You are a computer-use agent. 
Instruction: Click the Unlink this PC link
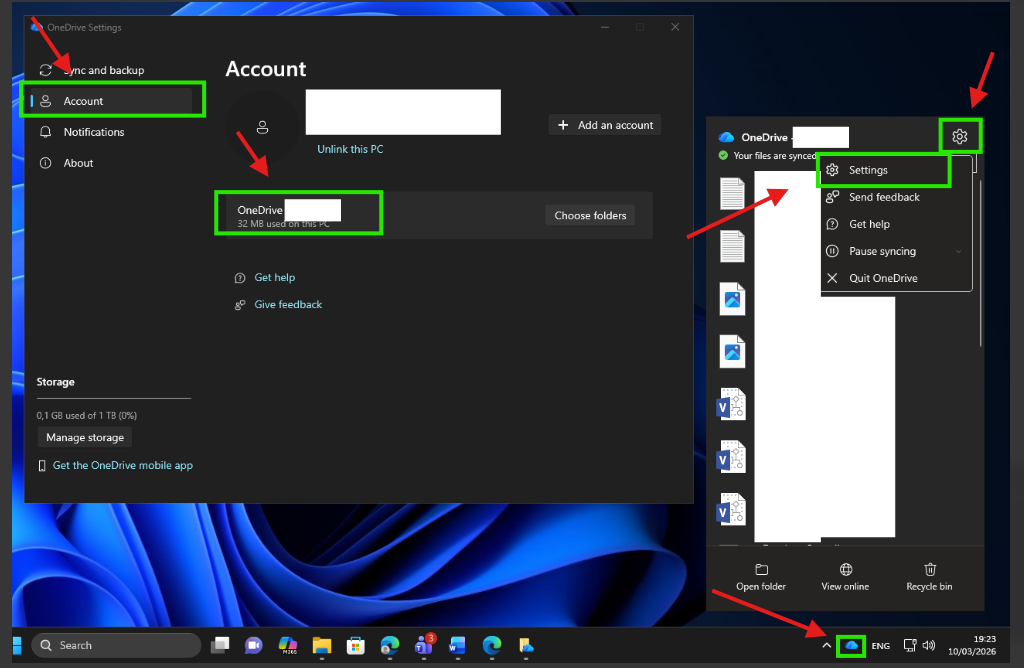coord(350,149)
